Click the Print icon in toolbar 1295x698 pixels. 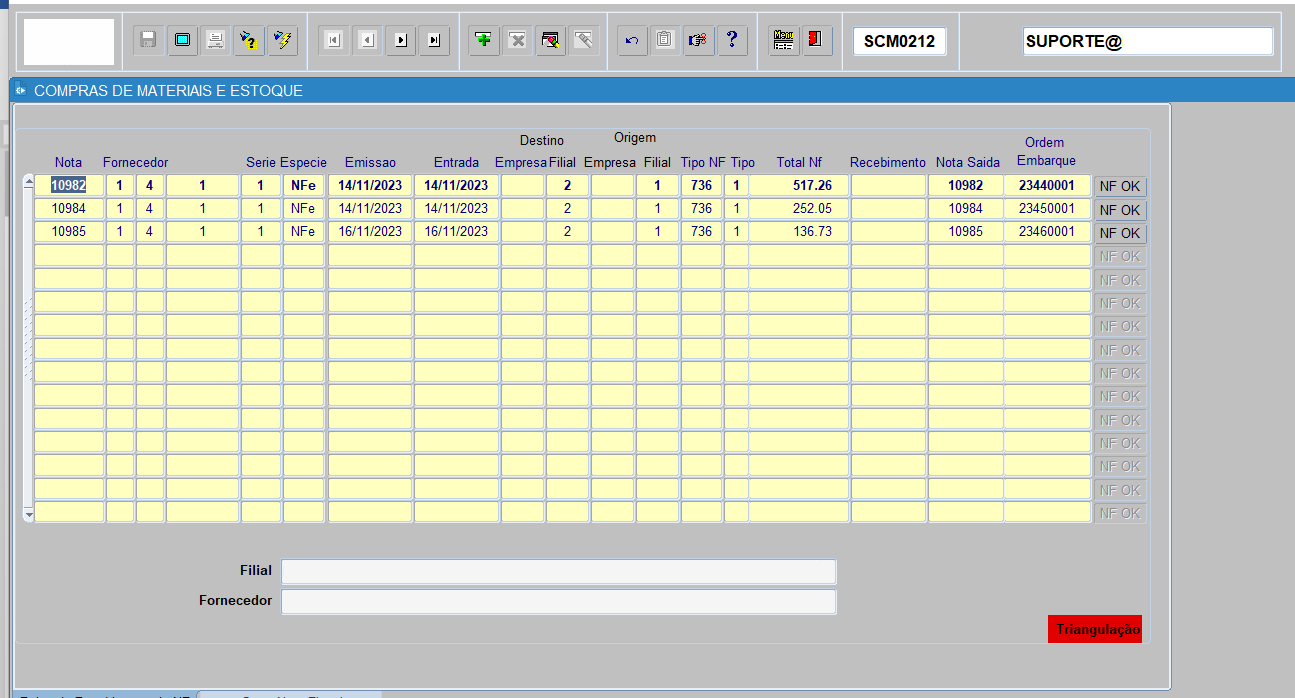215,40
